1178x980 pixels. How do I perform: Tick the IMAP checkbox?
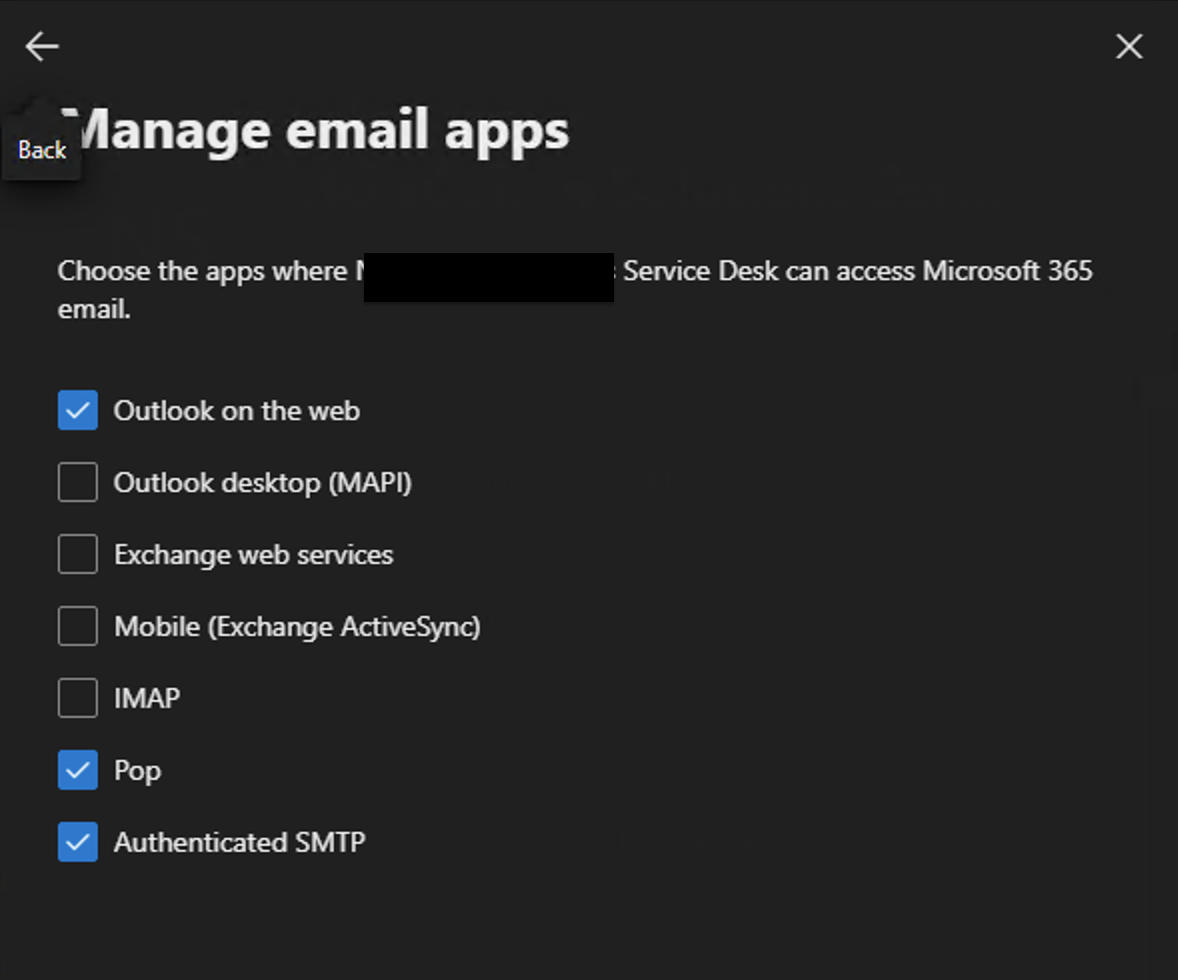[x=77, y=698]
